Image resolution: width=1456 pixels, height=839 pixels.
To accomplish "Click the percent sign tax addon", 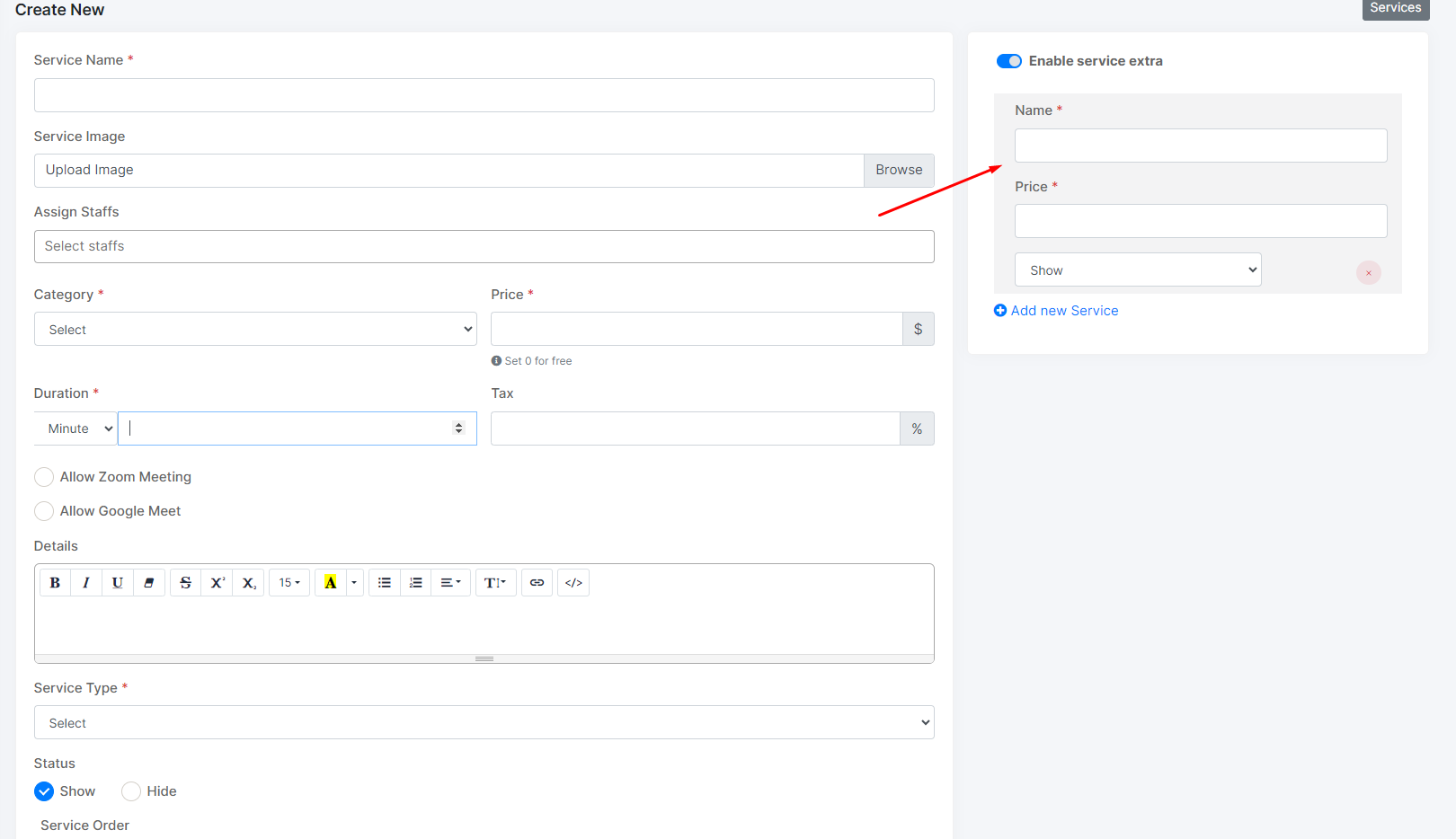I will 917,428.
